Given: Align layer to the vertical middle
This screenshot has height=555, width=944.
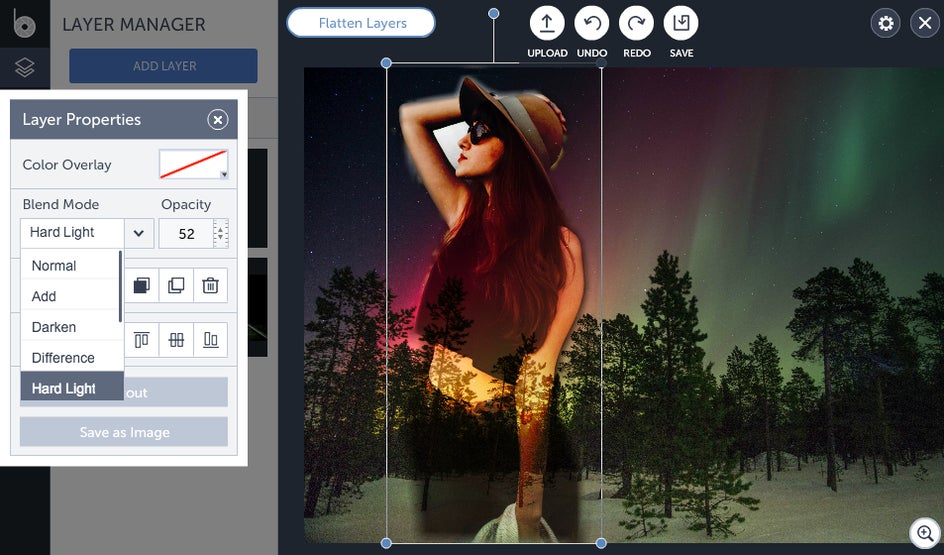Looking at the screenshot, I should tap(176, 340).
